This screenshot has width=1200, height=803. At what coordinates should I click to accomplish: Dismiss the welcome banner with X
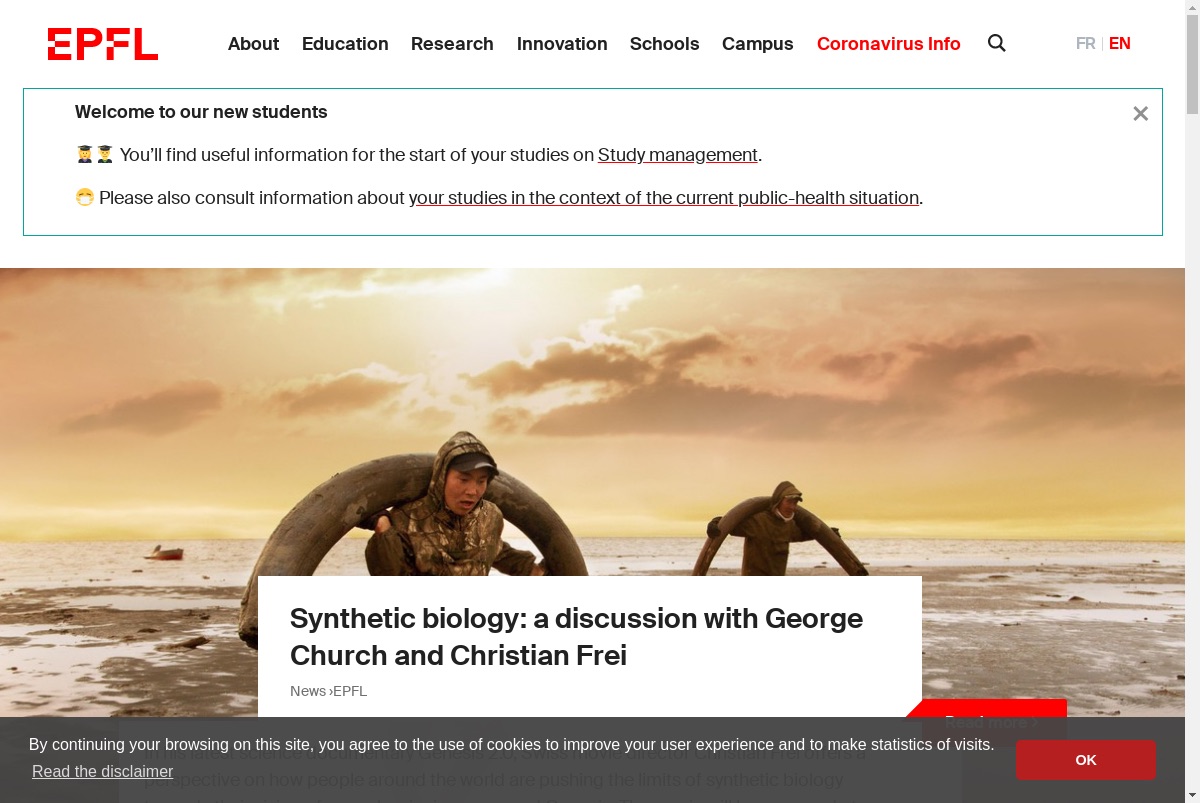(x=1140, y=114)
